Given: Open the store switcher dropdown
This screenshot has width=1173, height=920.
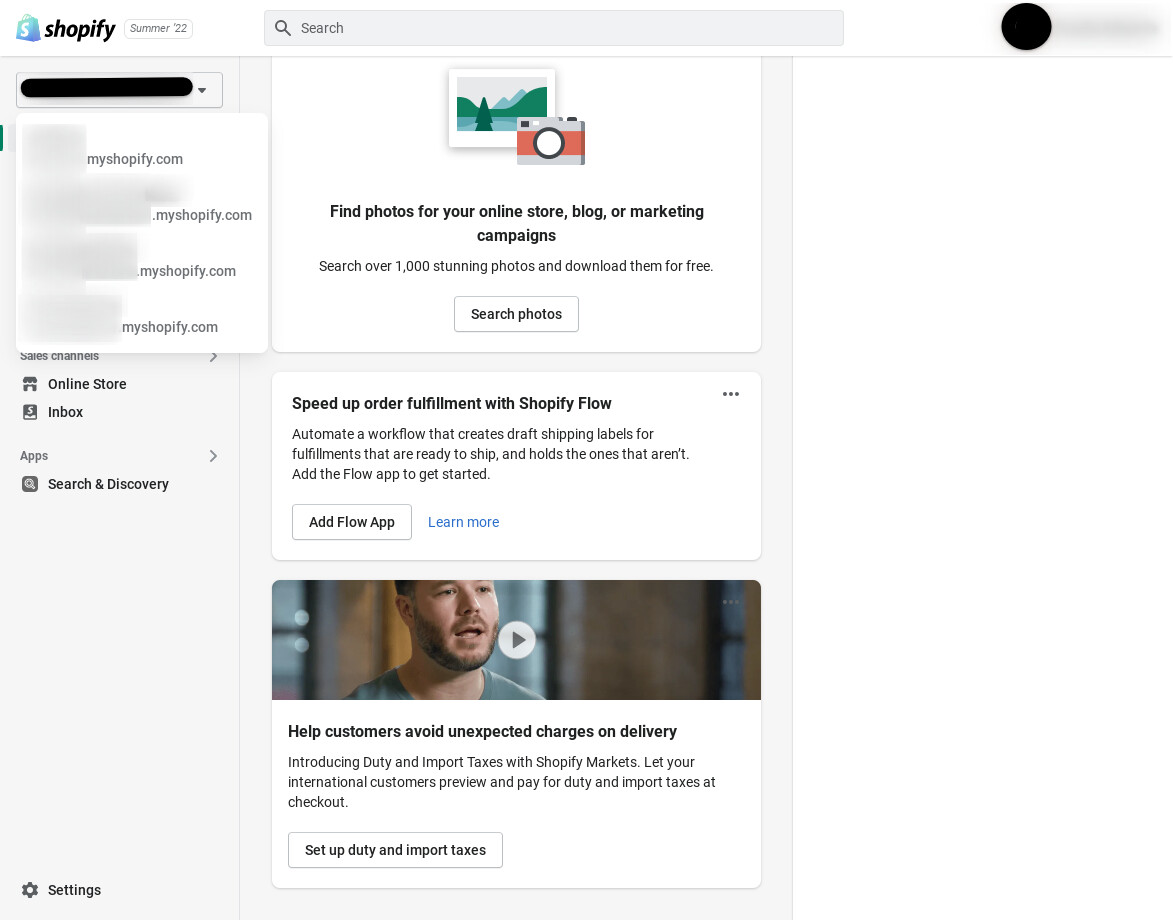Looking at the screenshot, I should (119, 90).
